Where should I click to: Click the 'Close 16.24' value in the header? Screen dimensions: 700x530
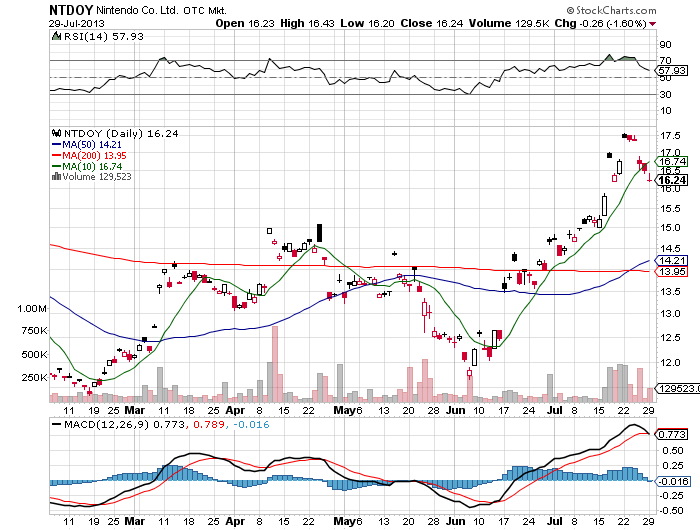(x=432, y=23)
